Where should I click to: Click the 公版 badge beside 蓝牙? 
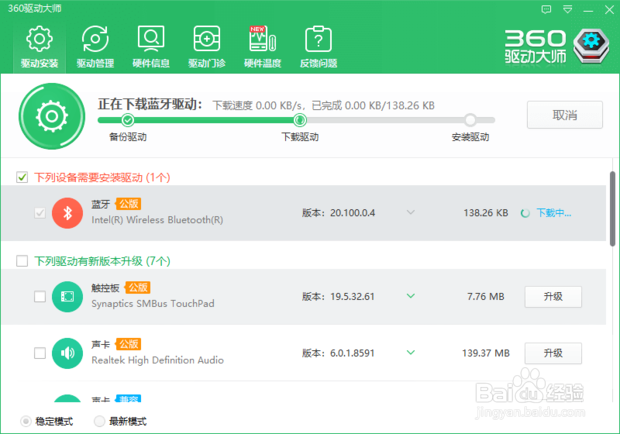128,204
